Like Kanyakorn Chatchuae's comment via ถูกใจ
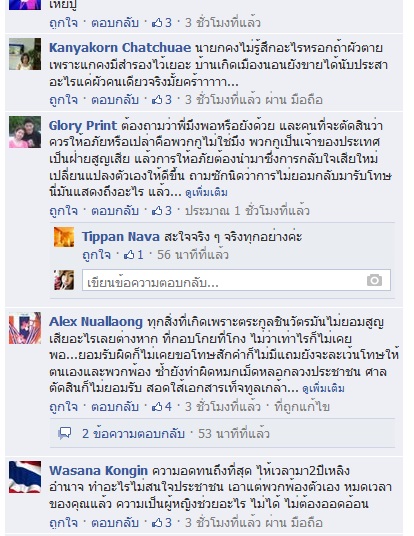The height and width of the screenshot is (536, 414). coord(64,100)
